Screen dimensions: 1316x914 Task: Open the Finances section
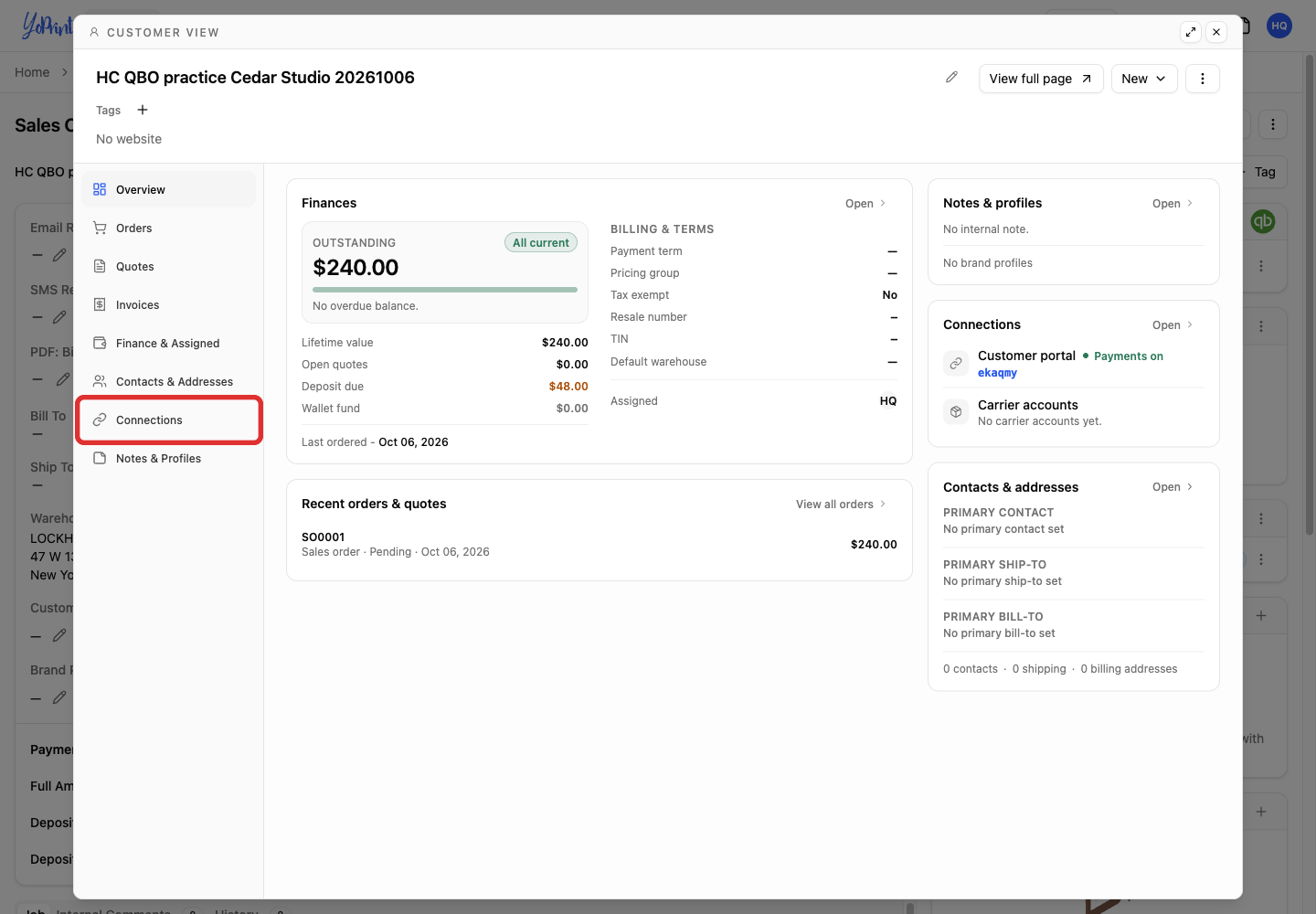(x=865, y=204)
